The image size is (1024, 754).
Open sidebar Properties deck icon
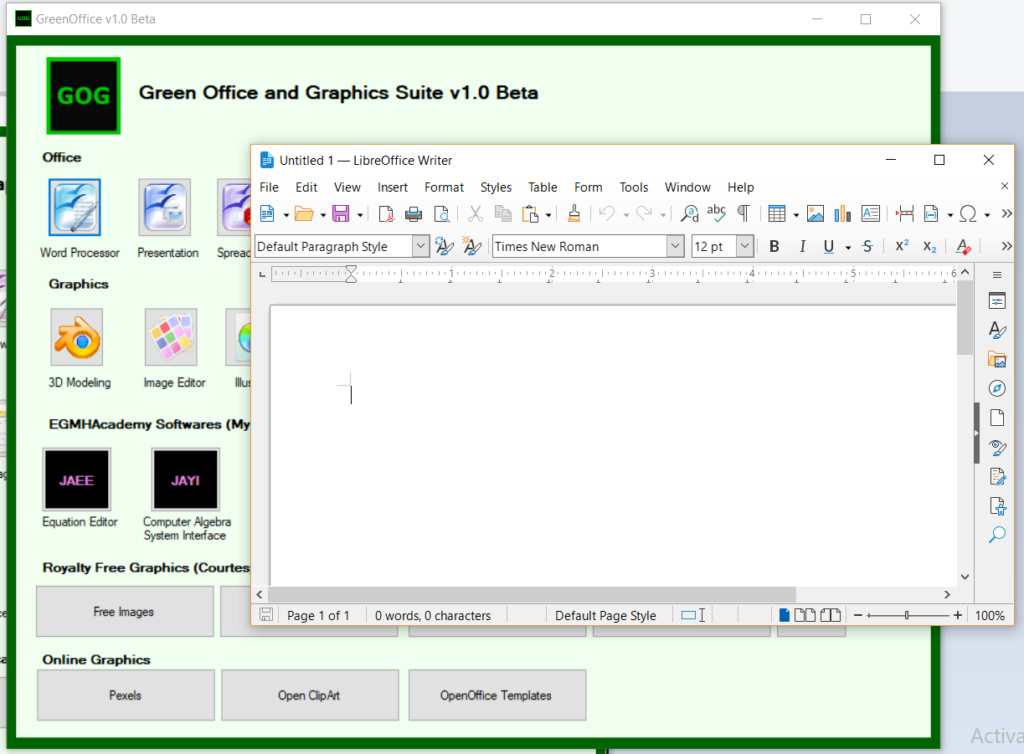point(997,301)
